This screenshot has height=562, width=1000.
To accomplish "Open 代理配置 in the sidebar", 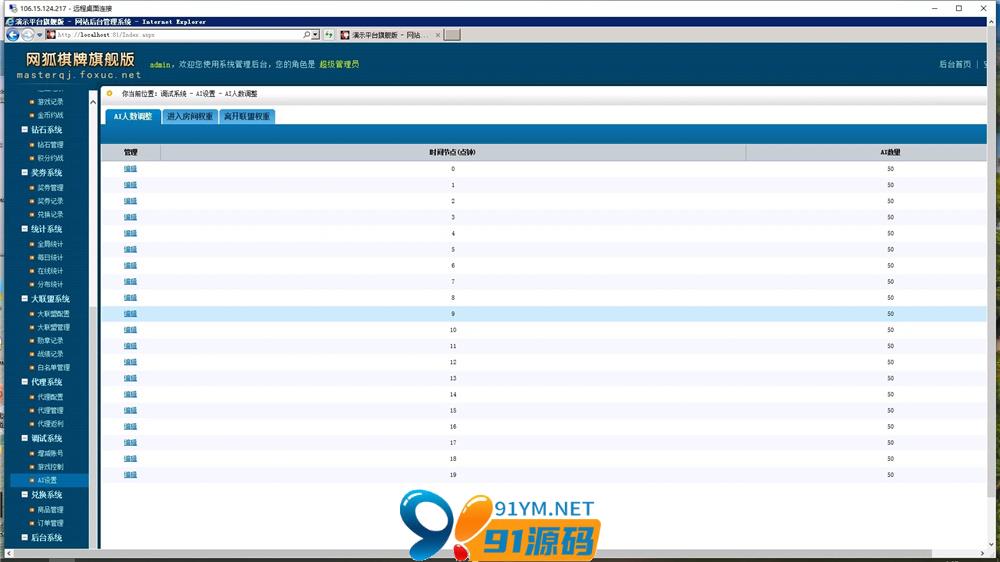I will pos(50,397).
